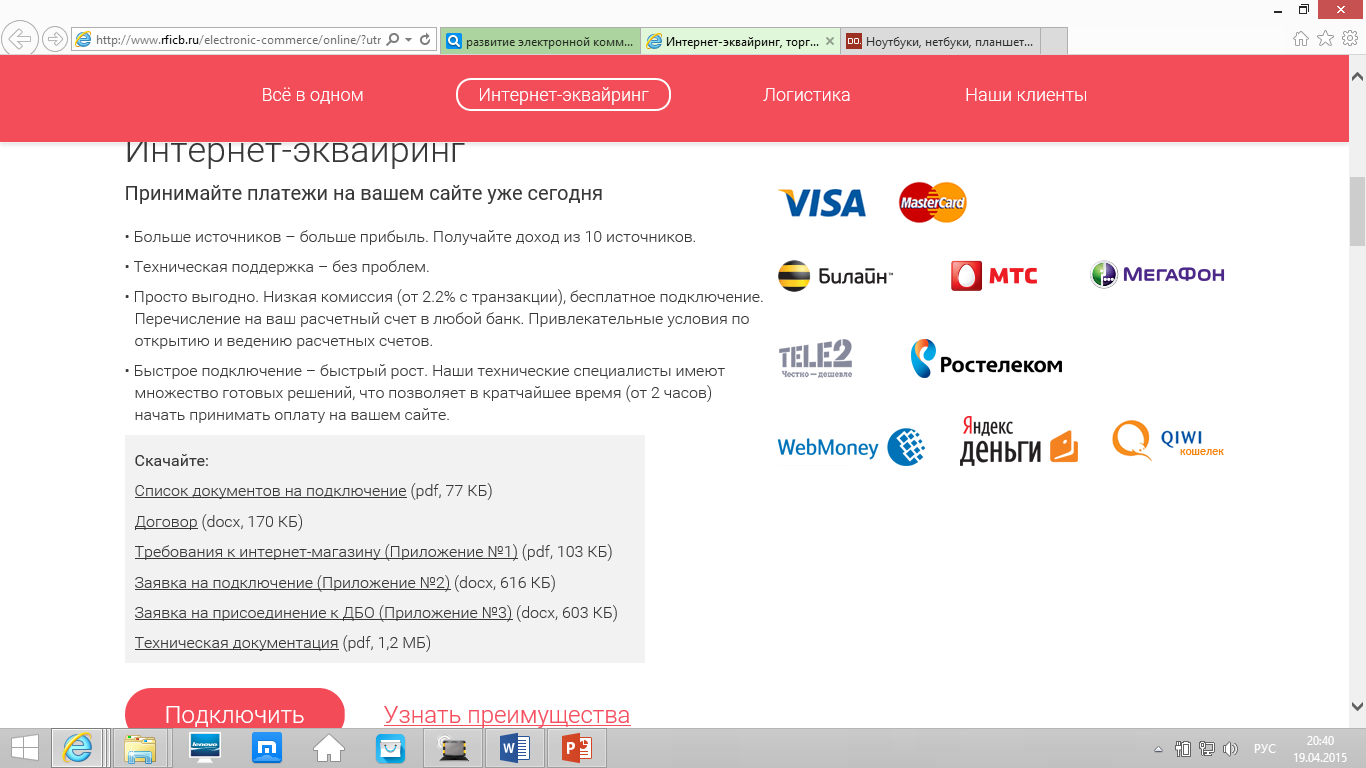Click the МТС logo
Screen dimensions: 1366x768
[994, 275]
